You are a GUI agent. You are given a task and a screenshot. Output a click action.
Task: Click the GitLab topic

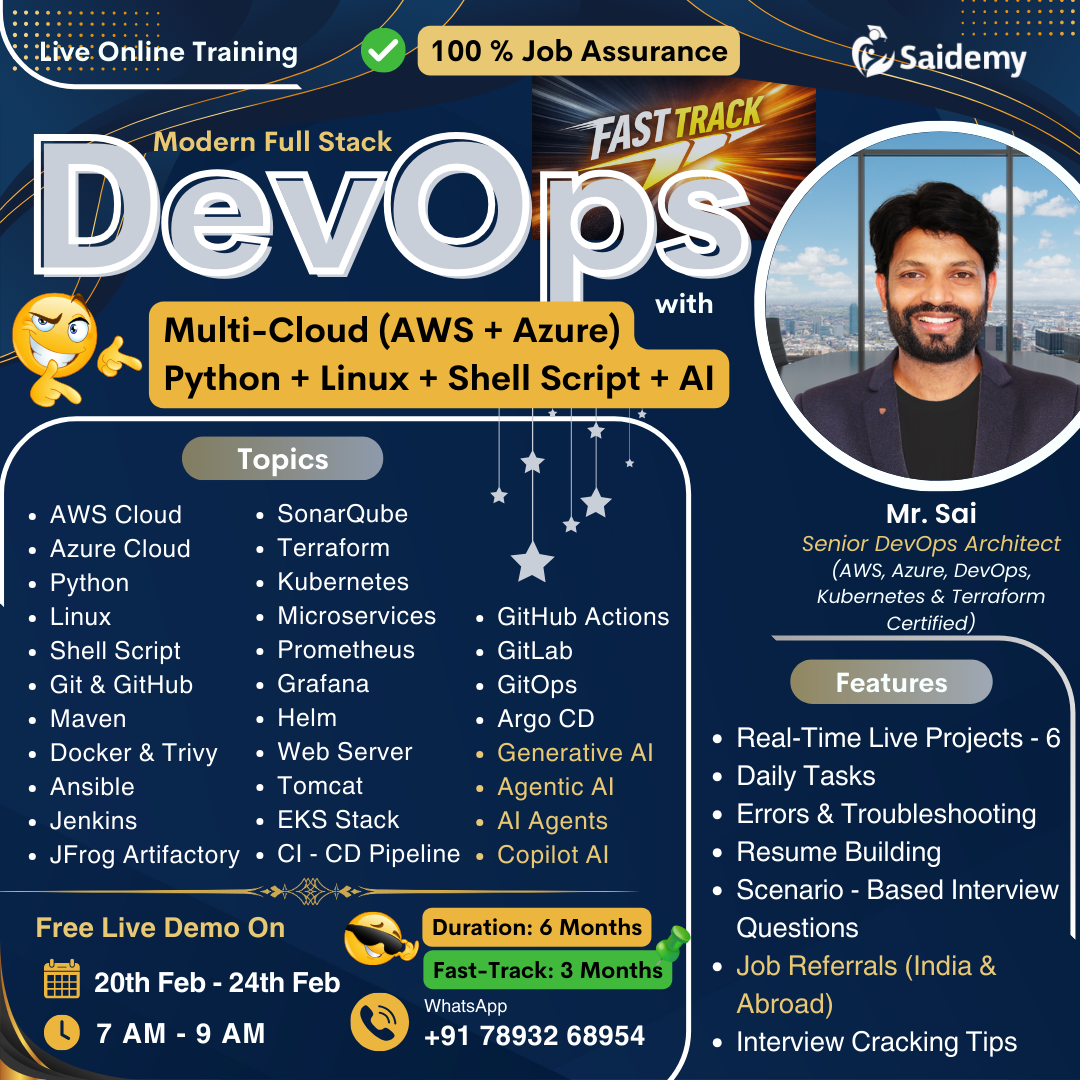click(535, 650)
